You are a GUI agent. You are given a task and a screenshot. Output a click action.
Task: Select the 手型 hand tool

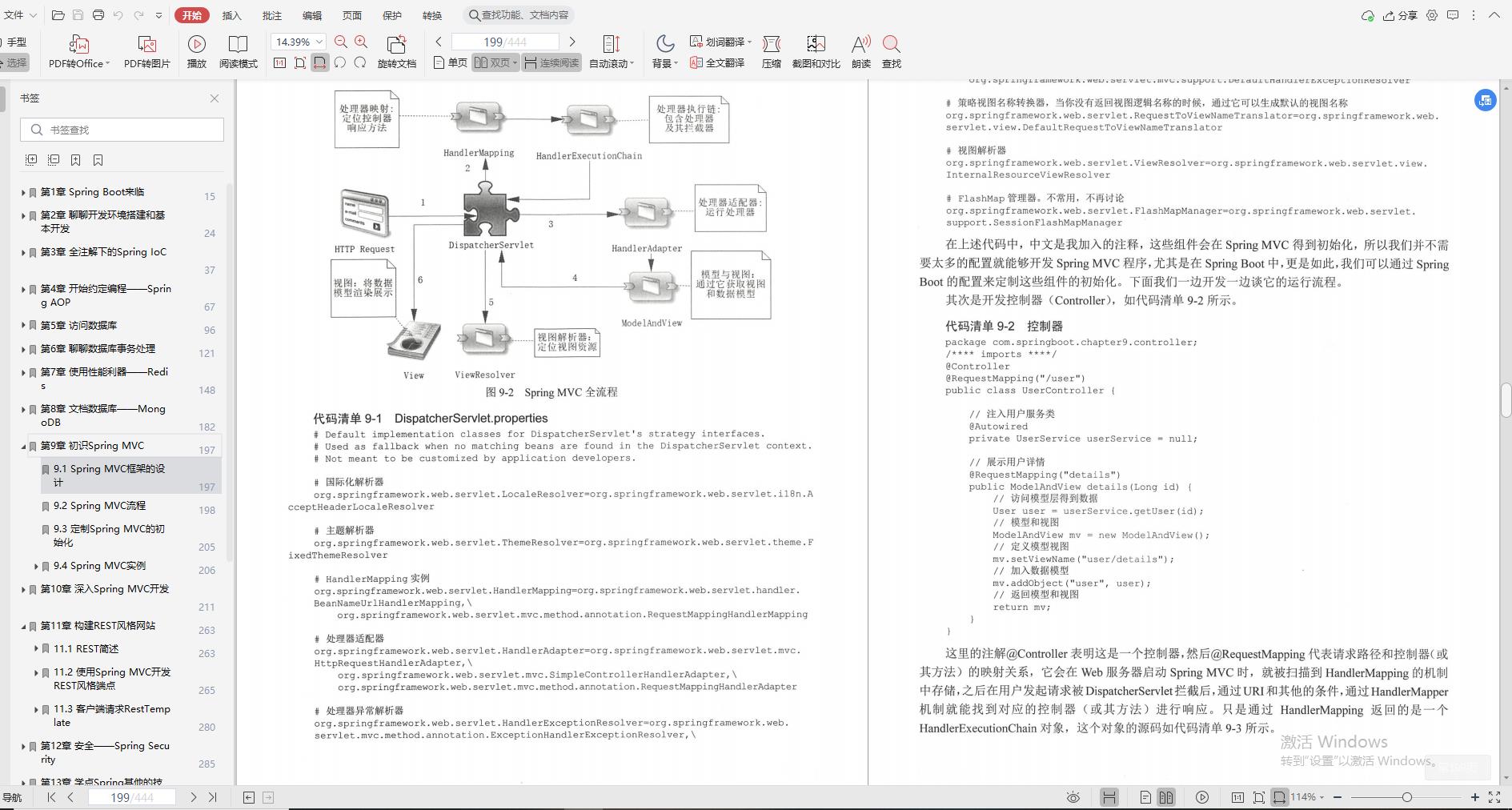pyautogui.click(x=14, y=42)
